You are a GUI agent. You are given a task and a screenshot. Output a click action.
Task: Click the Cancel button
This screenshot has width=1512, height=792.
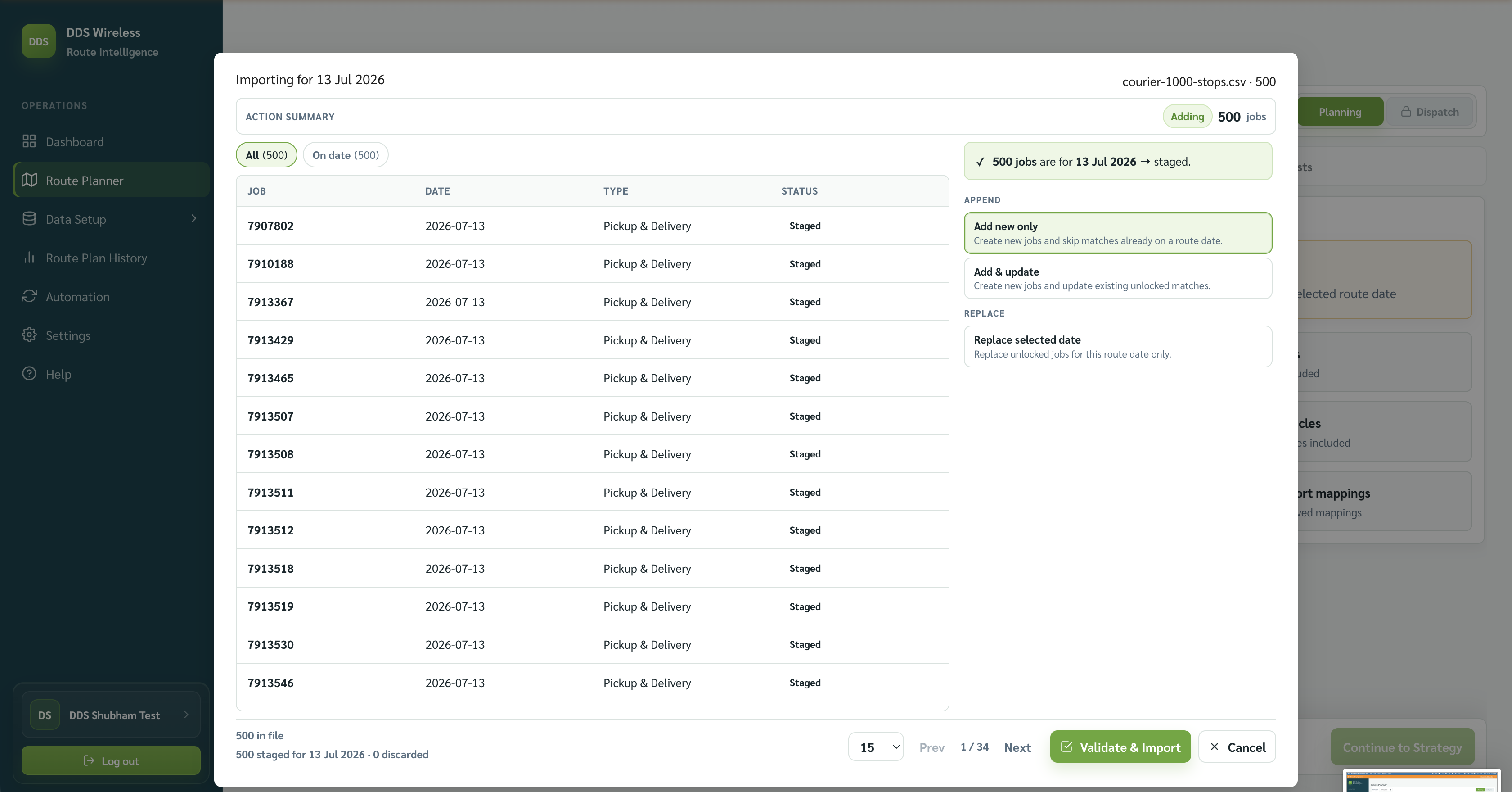pos(1237,747)
